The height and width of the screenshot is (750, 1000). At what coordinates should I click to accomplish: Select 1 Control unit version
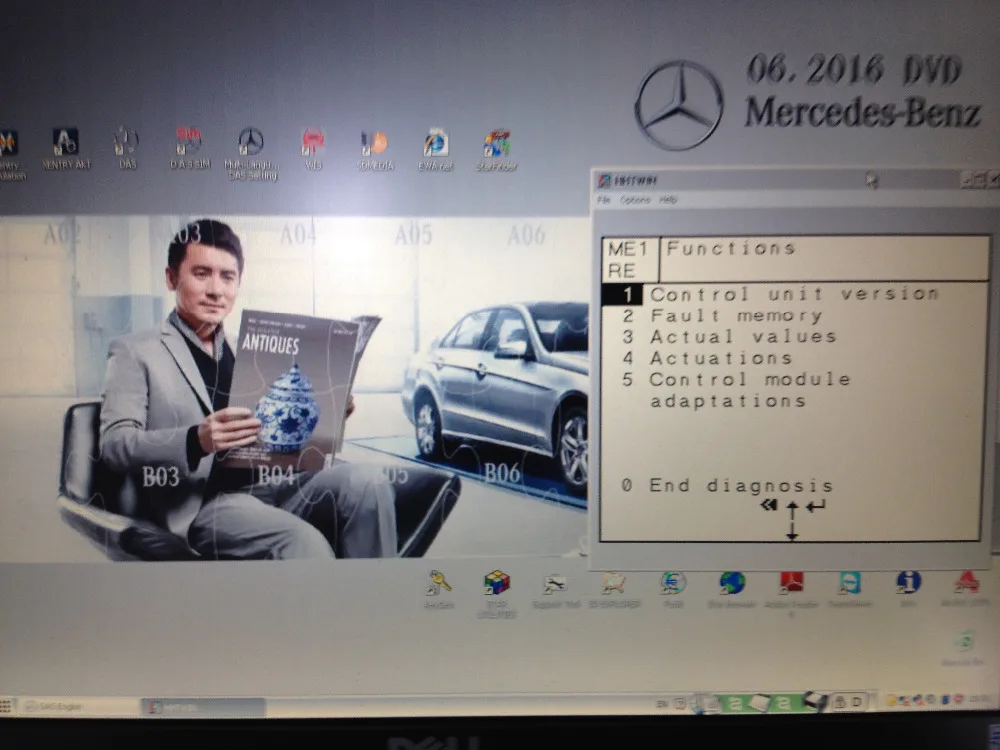[772, 294]
